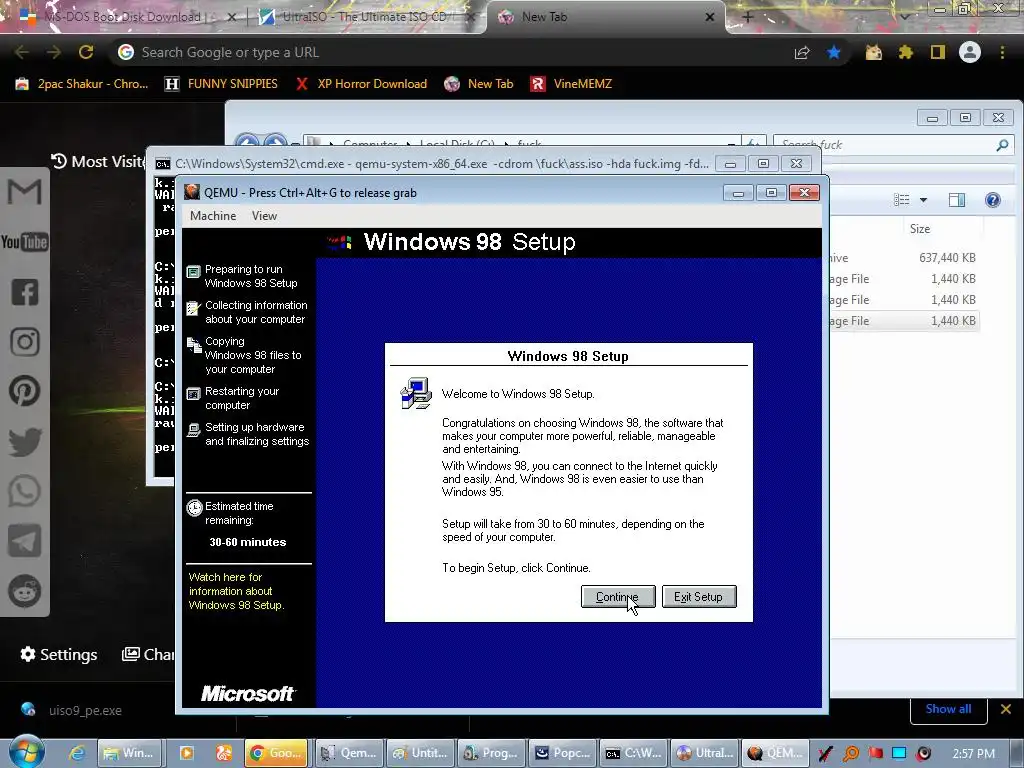Click the Instagram icon in the sidebar
The height and width of the screenshot is (768, 1024).
(24, 342)
